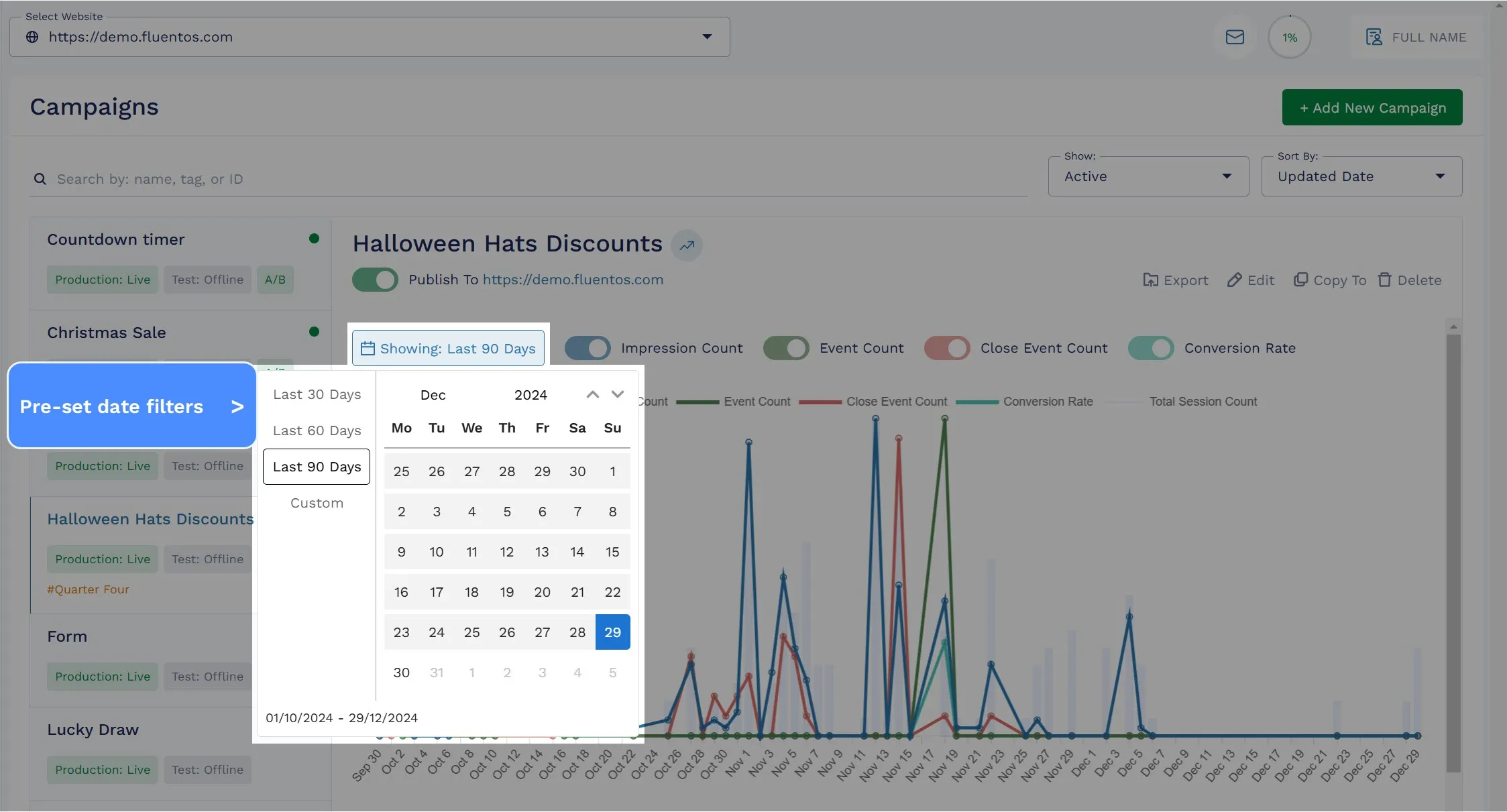
Task: Toggle Conversion Rate switch
Action: [1151, 348]
